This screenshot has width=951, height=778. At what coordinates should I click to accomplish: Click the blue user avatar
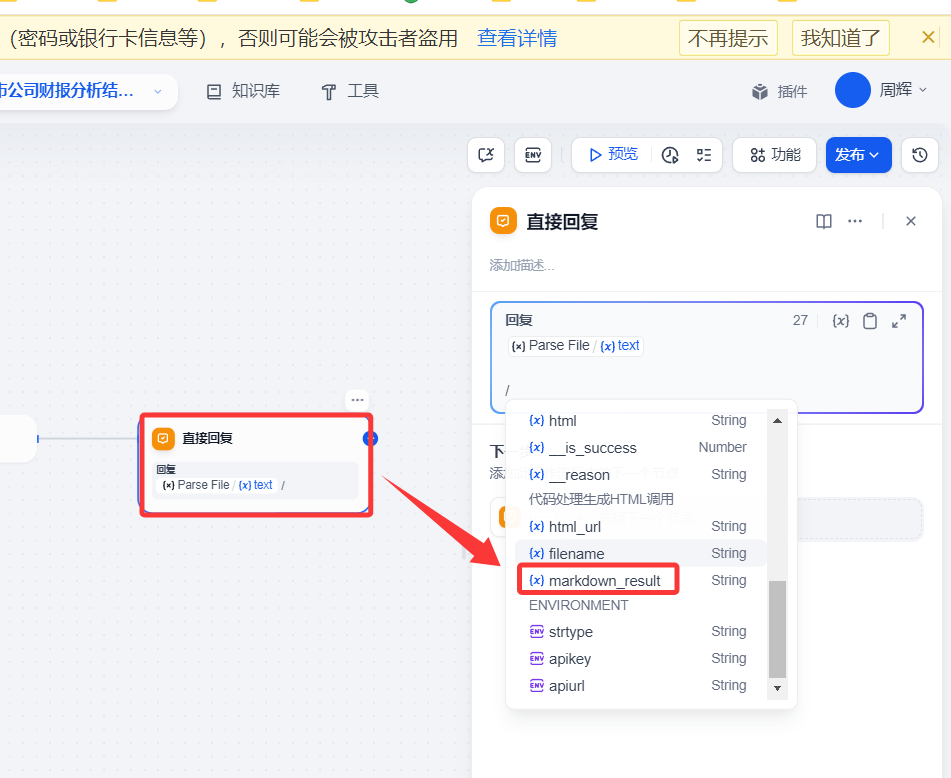tap(852, 90)
